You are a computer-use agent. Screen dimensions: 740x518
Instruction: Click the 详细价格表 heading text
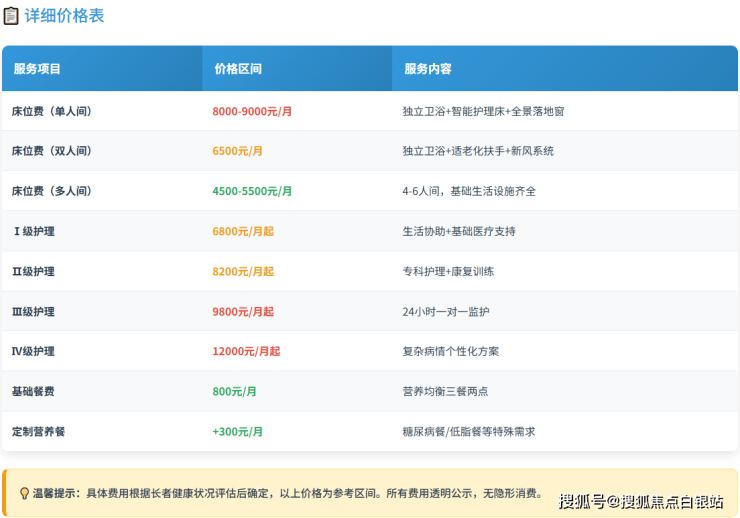point(64,16)
